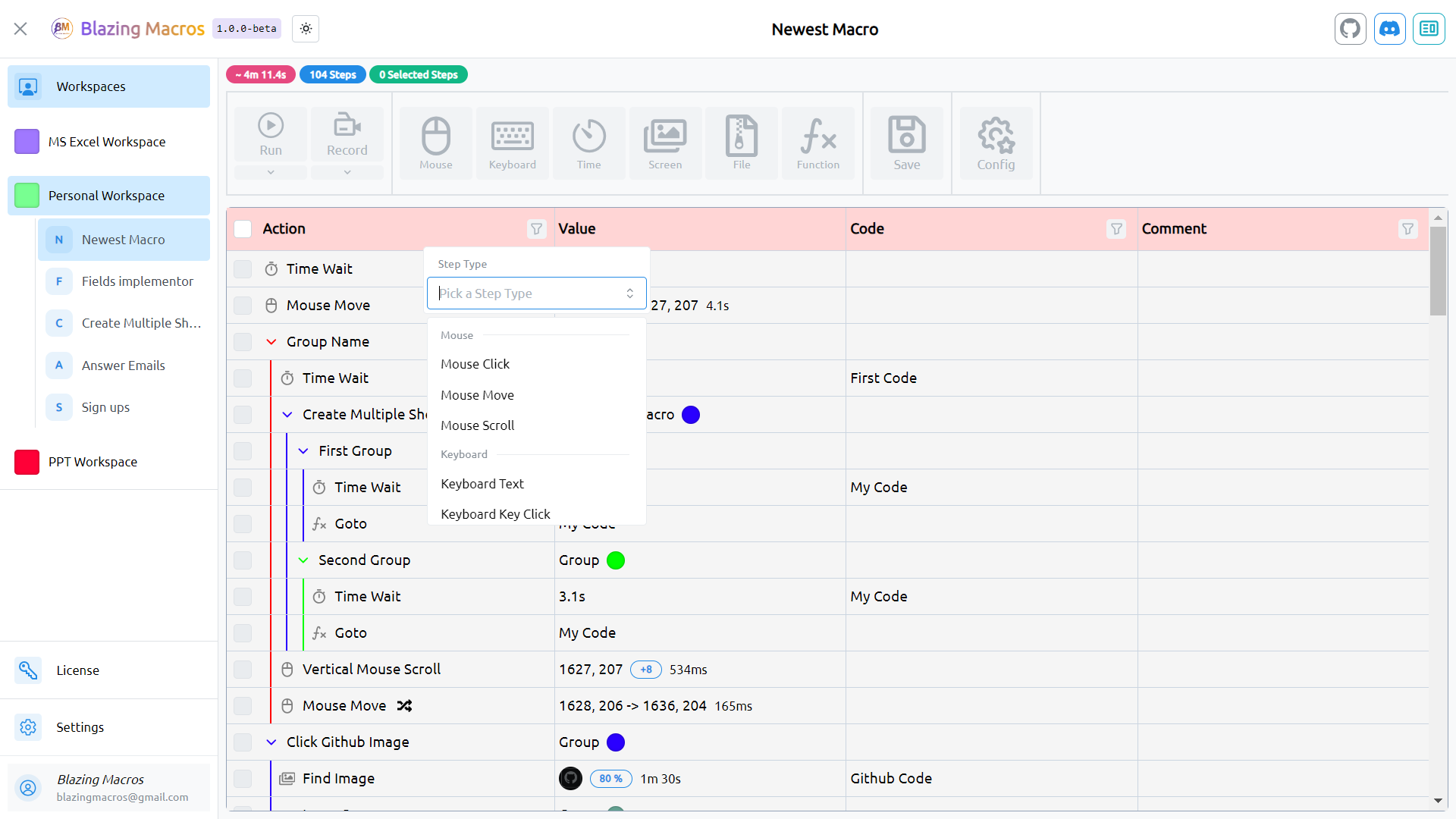
Task: Filter the Action column
Action: pos(536,229)
